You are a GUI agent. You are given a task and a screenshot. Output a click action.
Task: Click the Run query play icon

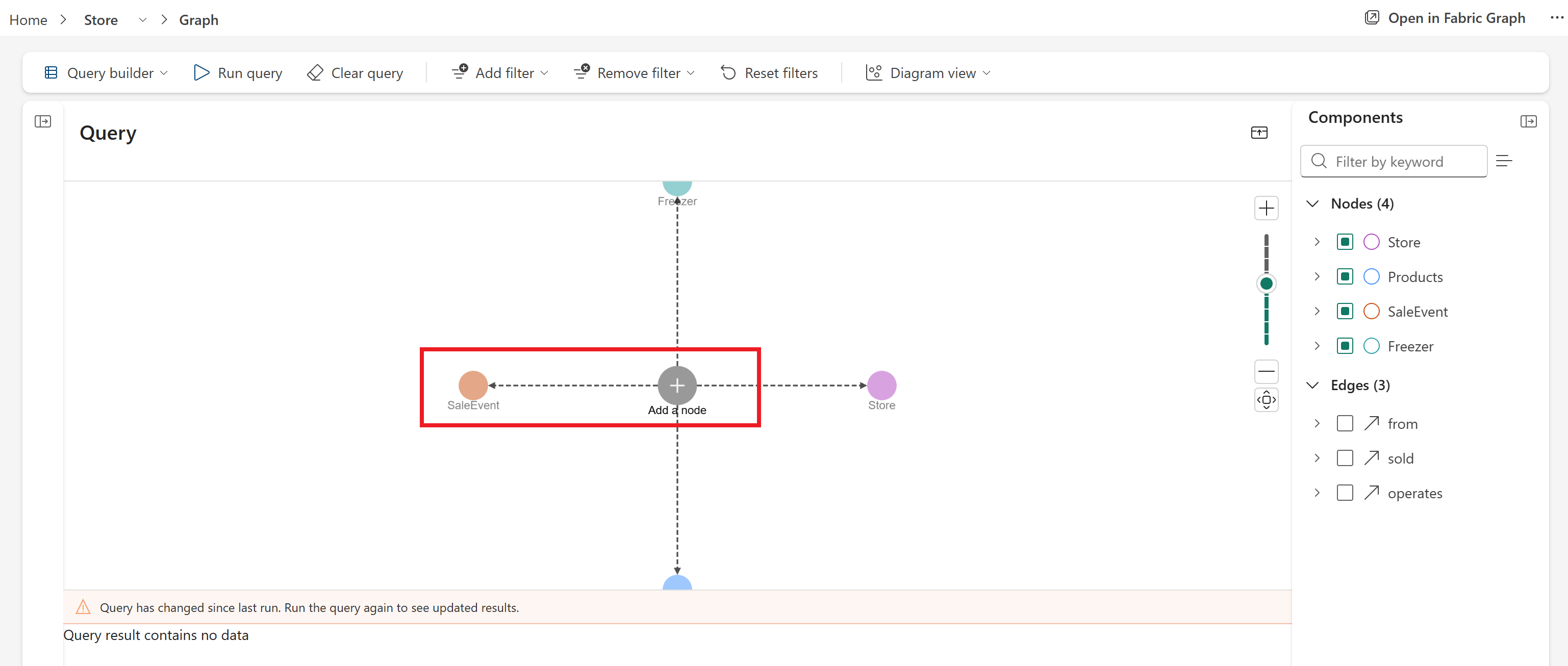click(x=201, y=73)
